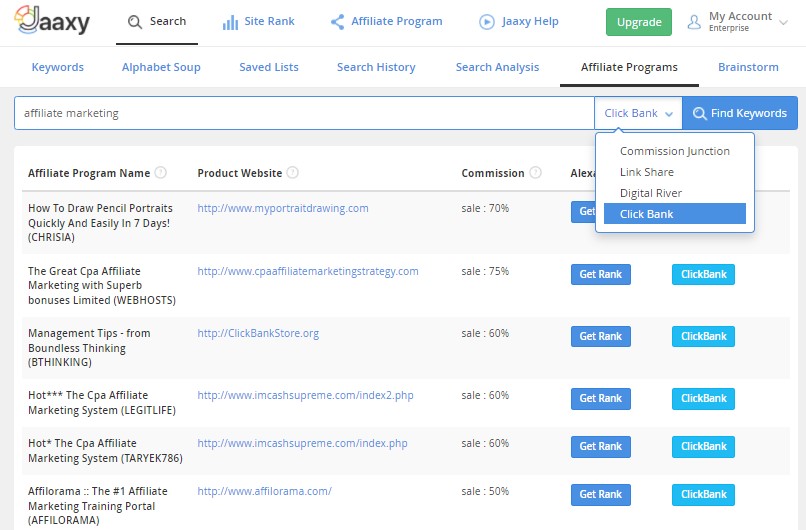Open the cpaaffiliatemarketingstrategy.com link
The image size is (806, 530).
(308, 271)
